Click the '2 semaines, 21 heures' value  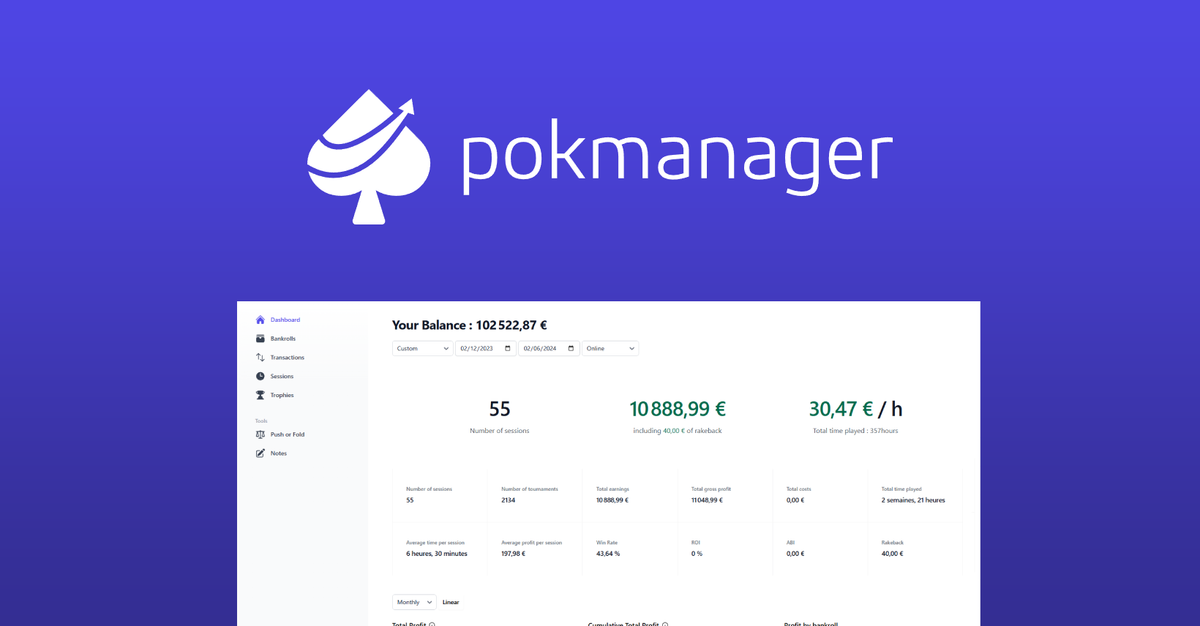point(913,500)
